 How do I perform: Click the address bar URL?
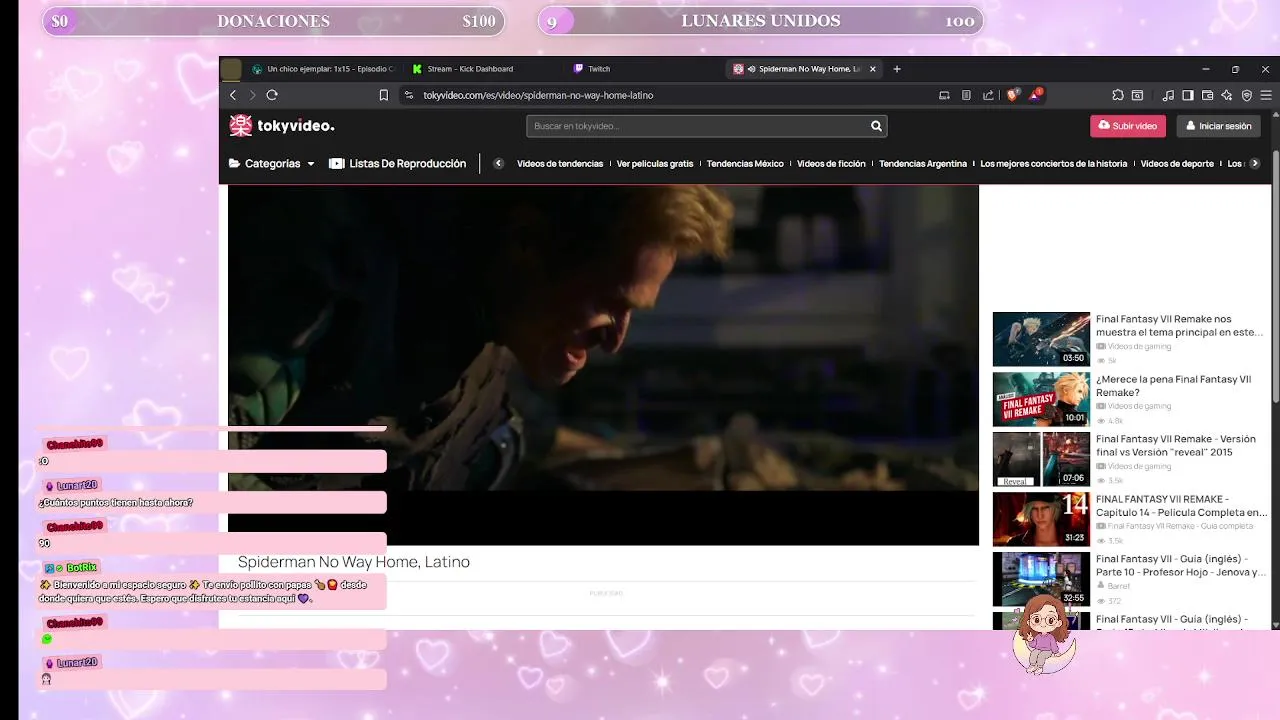point(538,95)
